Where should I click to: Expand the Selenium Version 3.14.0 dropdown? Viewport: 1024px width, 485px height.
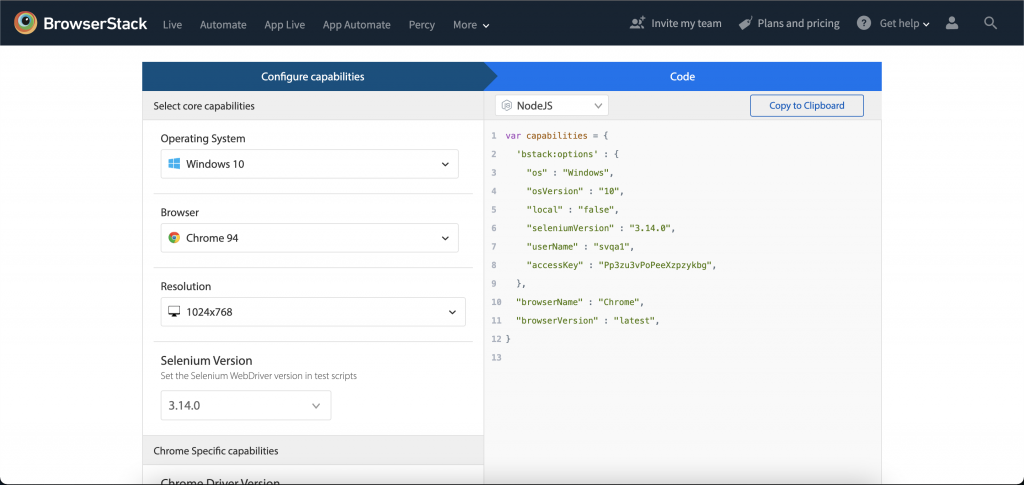coord(315,405)
